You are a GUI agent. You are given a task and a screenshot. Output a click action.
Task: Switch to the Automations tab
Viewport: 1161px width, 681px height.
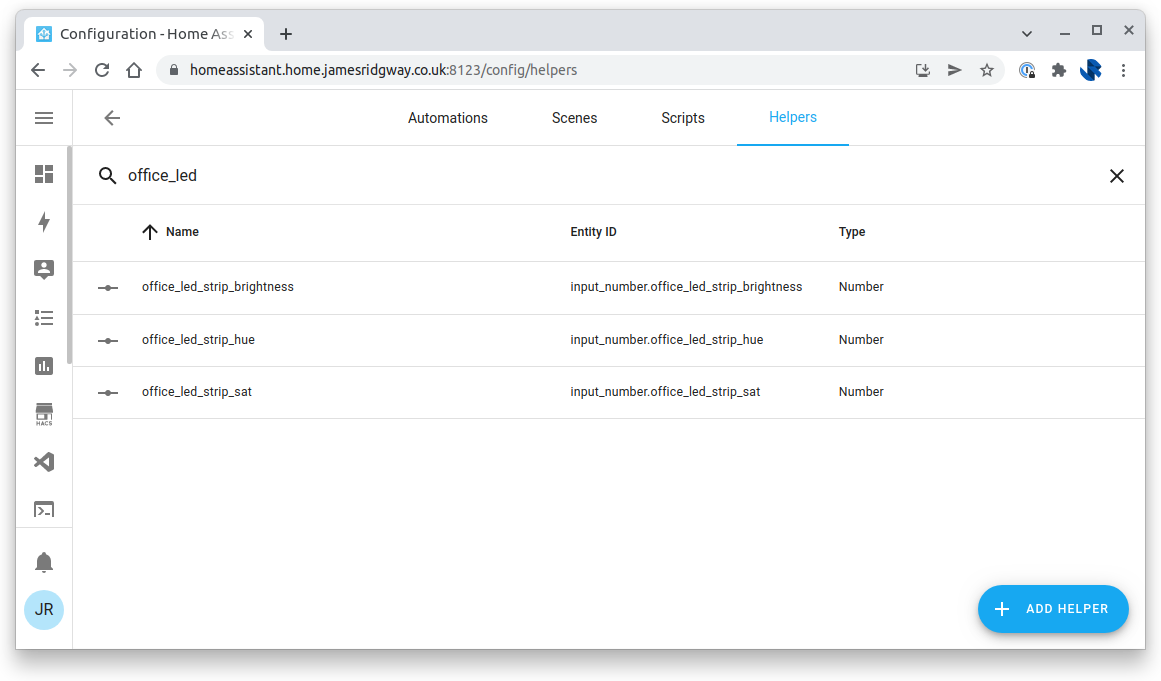(447, 118)
